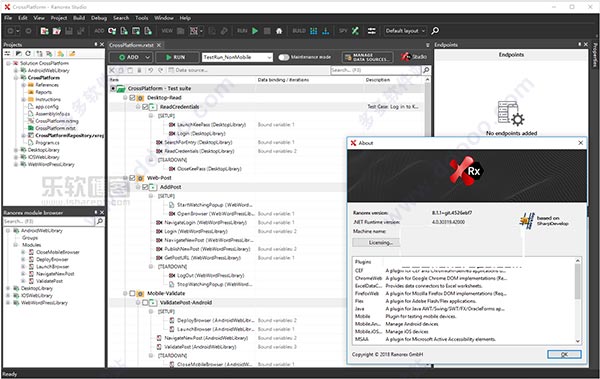The height and width of the screenshot is (379, 600).
Task: Uncheck the AddPost checkbox
Action: point(145,187)
